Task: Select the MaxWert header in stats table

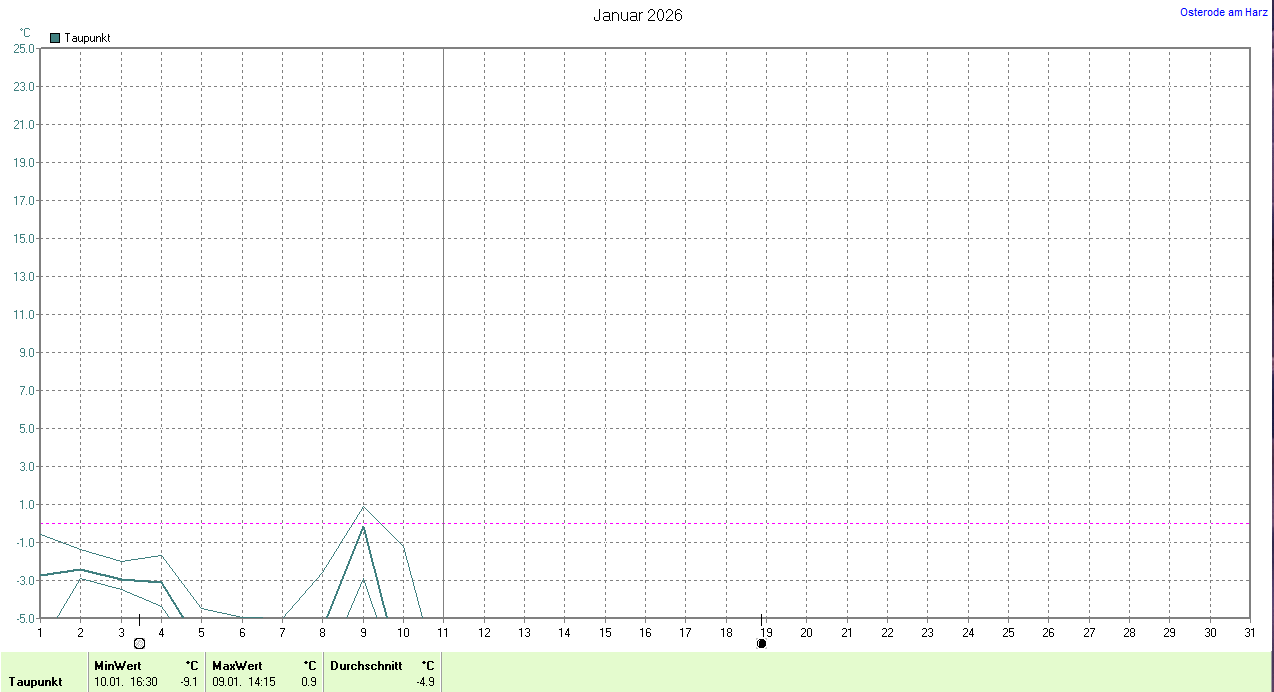Action: tap(237, 665)
